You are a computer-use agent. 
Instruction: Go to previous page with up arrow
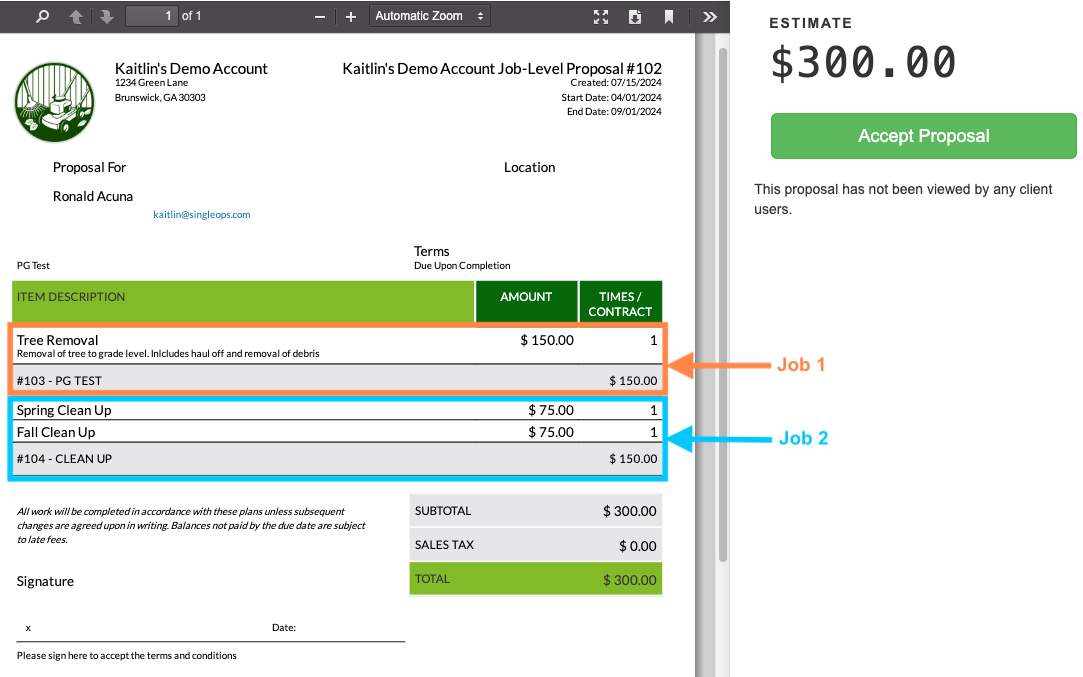point(76,16)
